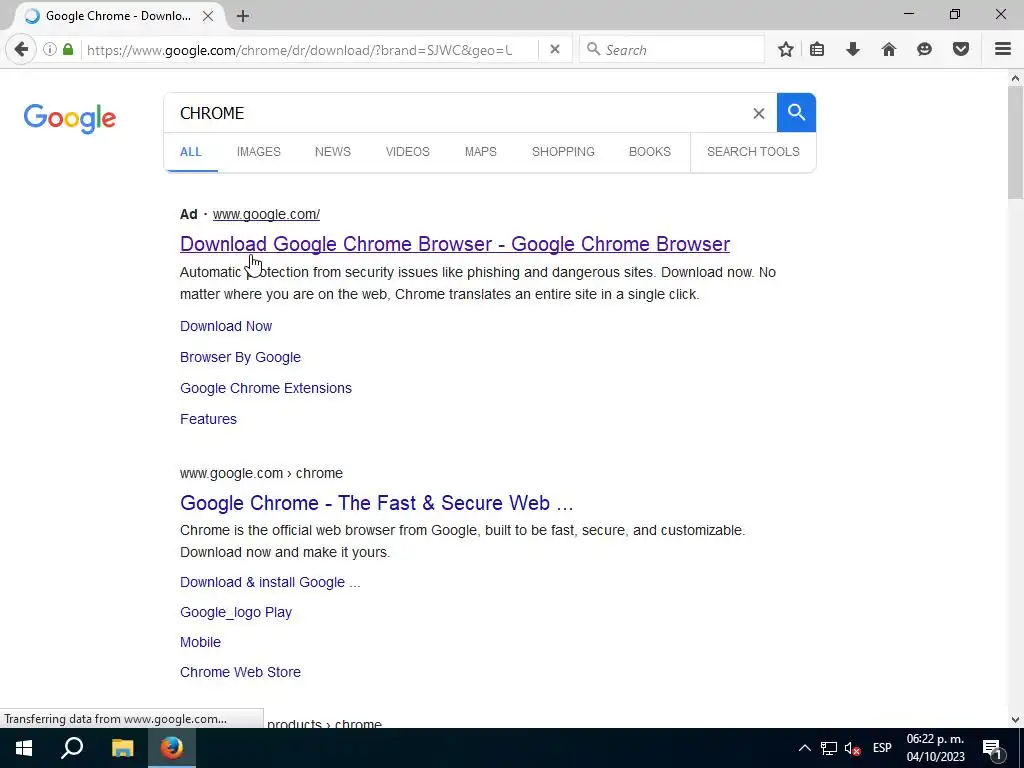Click the Google logo

[70, 118]
